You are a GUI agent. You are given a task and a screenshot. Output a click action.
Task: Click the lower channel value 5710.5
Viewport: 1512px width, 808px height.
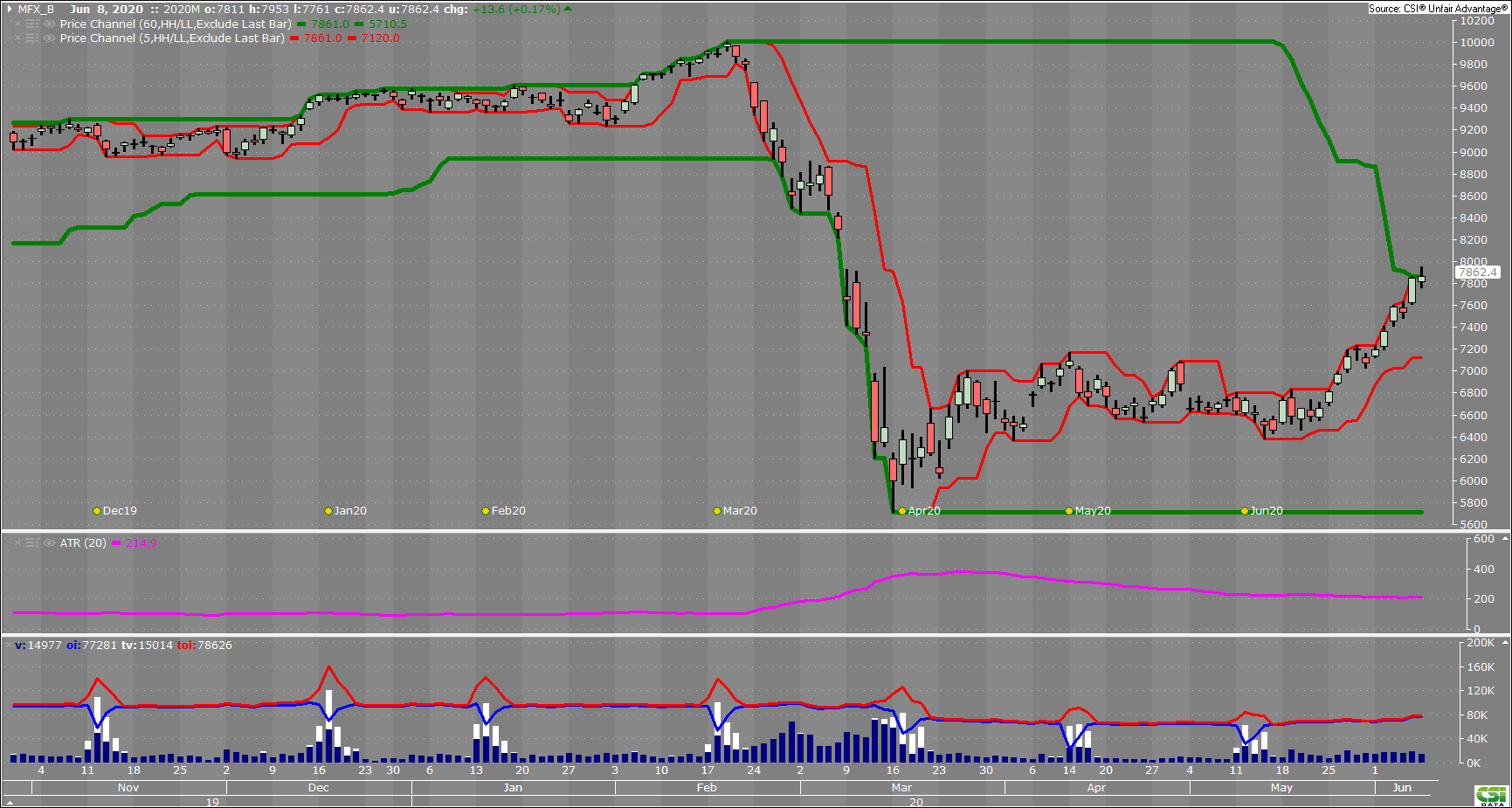[x=388, y=24]
